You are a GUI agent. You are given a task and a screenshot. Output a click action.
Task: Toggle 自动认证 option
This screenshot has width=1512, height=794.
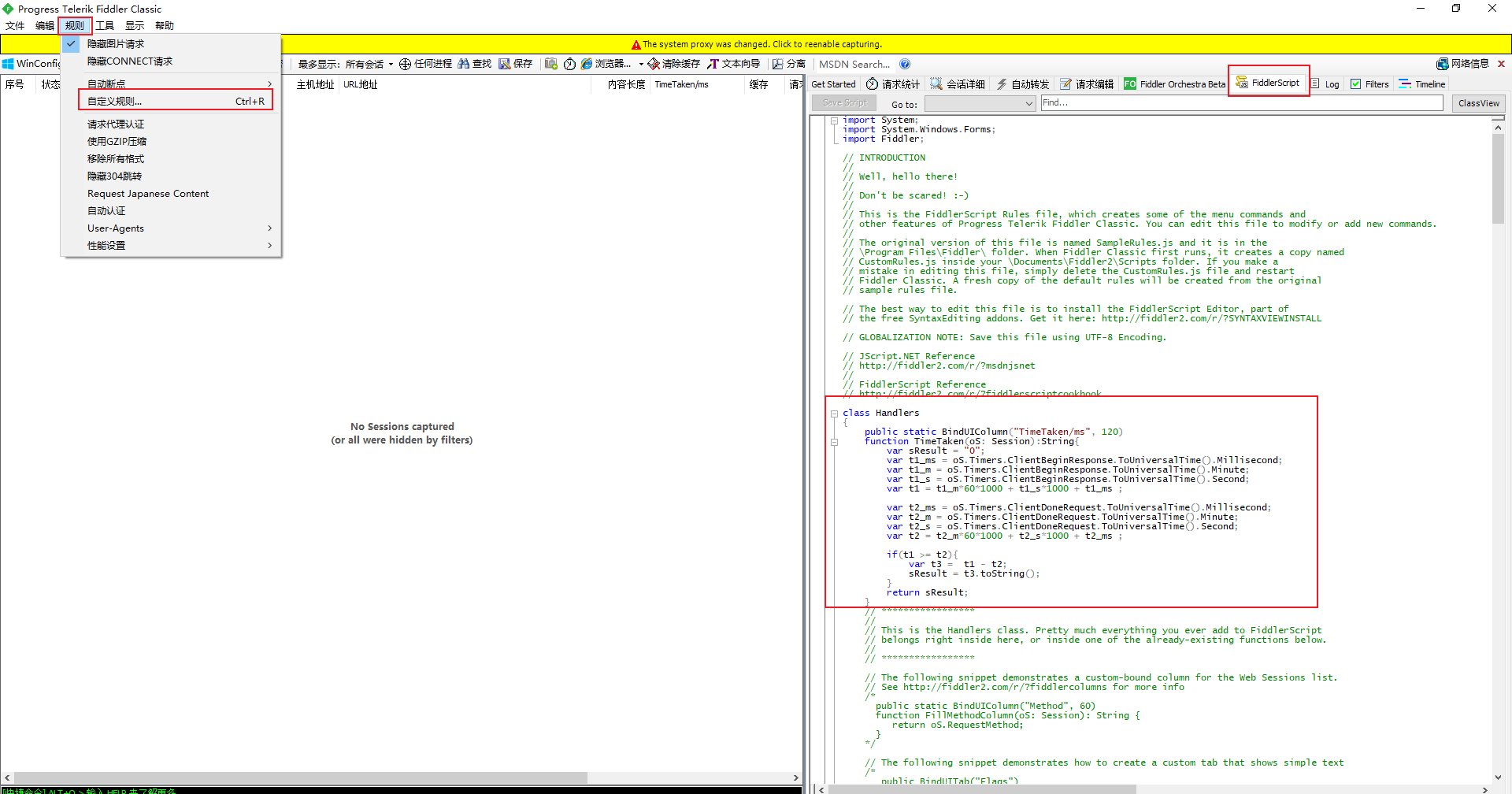tap(171, 211)
